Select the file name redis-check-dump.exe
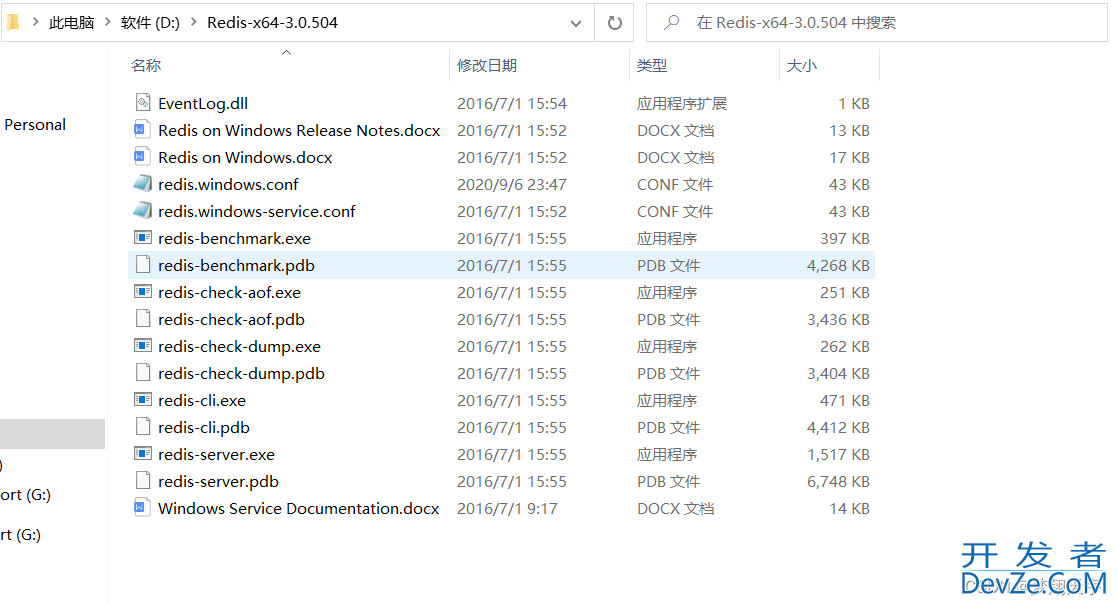The width and height of the screenshot is (1117, 605). pyautogui.click(x=239, y=346)
